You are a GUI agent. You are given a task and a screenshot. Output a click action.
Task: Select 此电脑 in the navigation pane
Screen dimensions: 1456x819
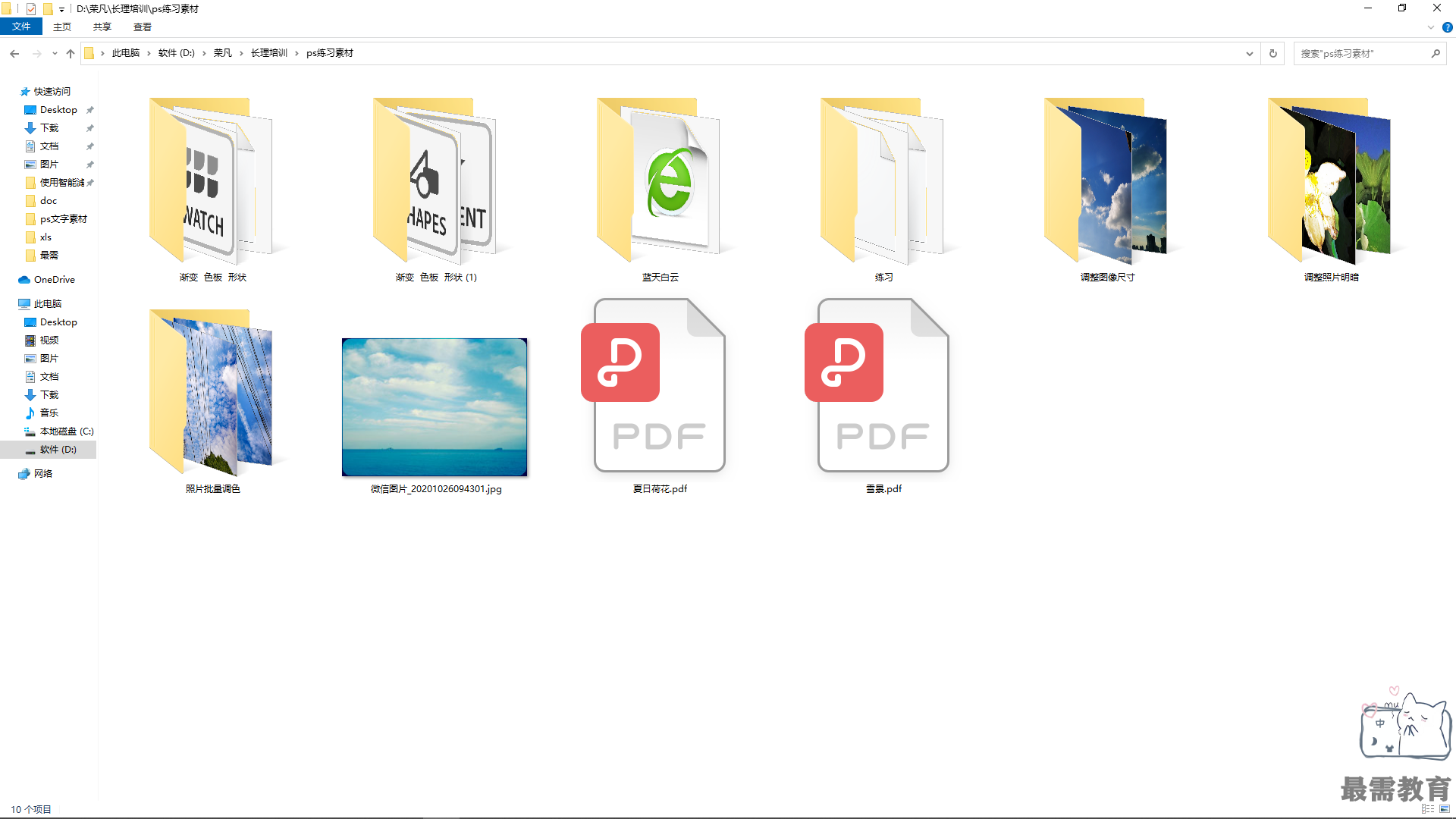(48, 304)
